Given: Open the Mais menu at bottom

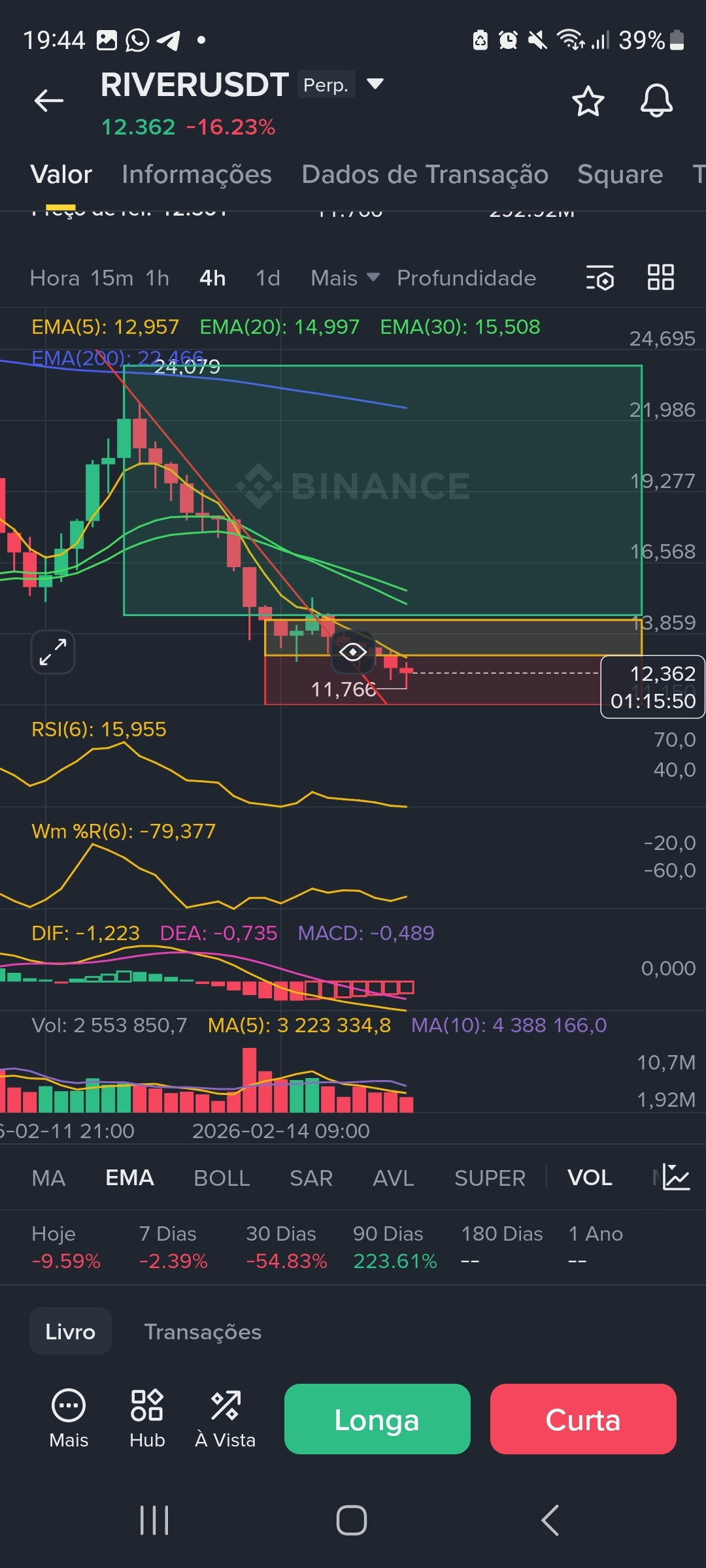Looking at the screenshot, I should coord(69,1418).
